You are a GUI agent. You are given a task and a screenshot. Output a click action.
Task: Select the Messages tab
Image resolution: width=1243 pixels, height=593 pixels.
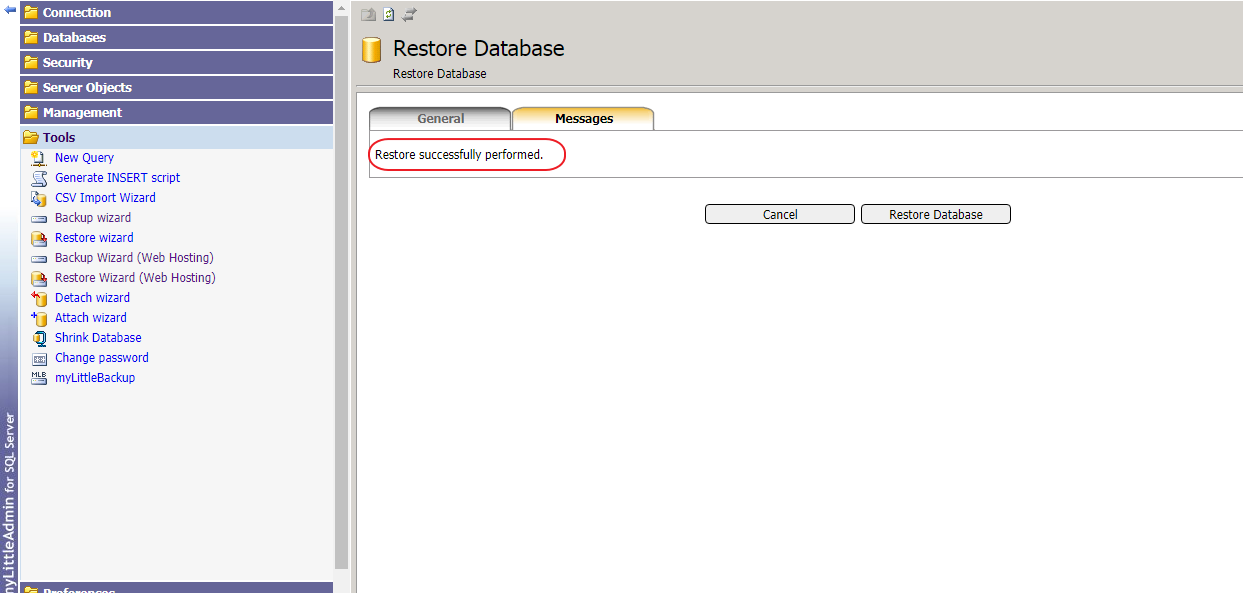click(x=584, y=119)
